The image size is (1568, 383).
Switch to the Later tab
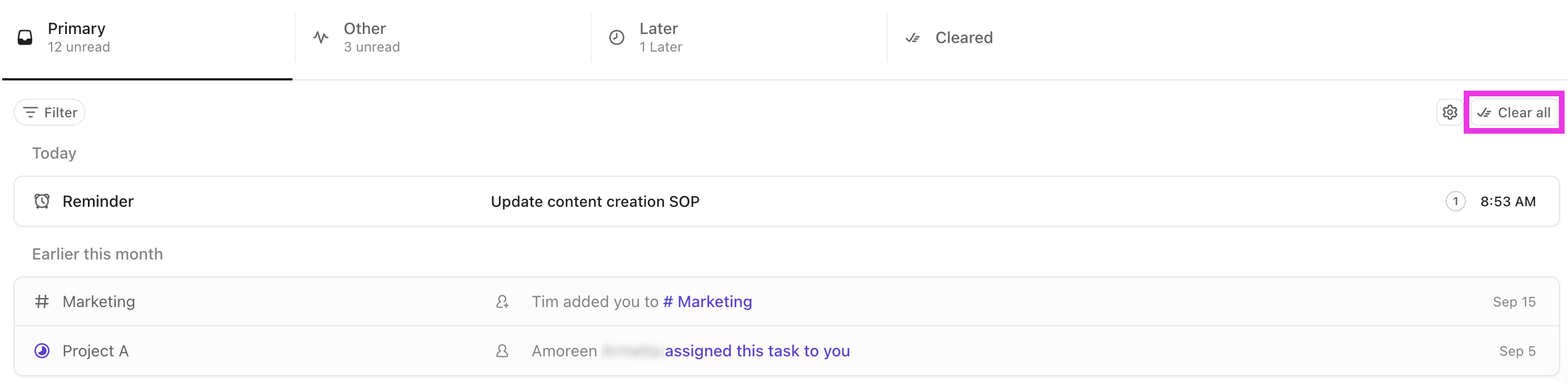pyautogui.click(x=660, y=38)
